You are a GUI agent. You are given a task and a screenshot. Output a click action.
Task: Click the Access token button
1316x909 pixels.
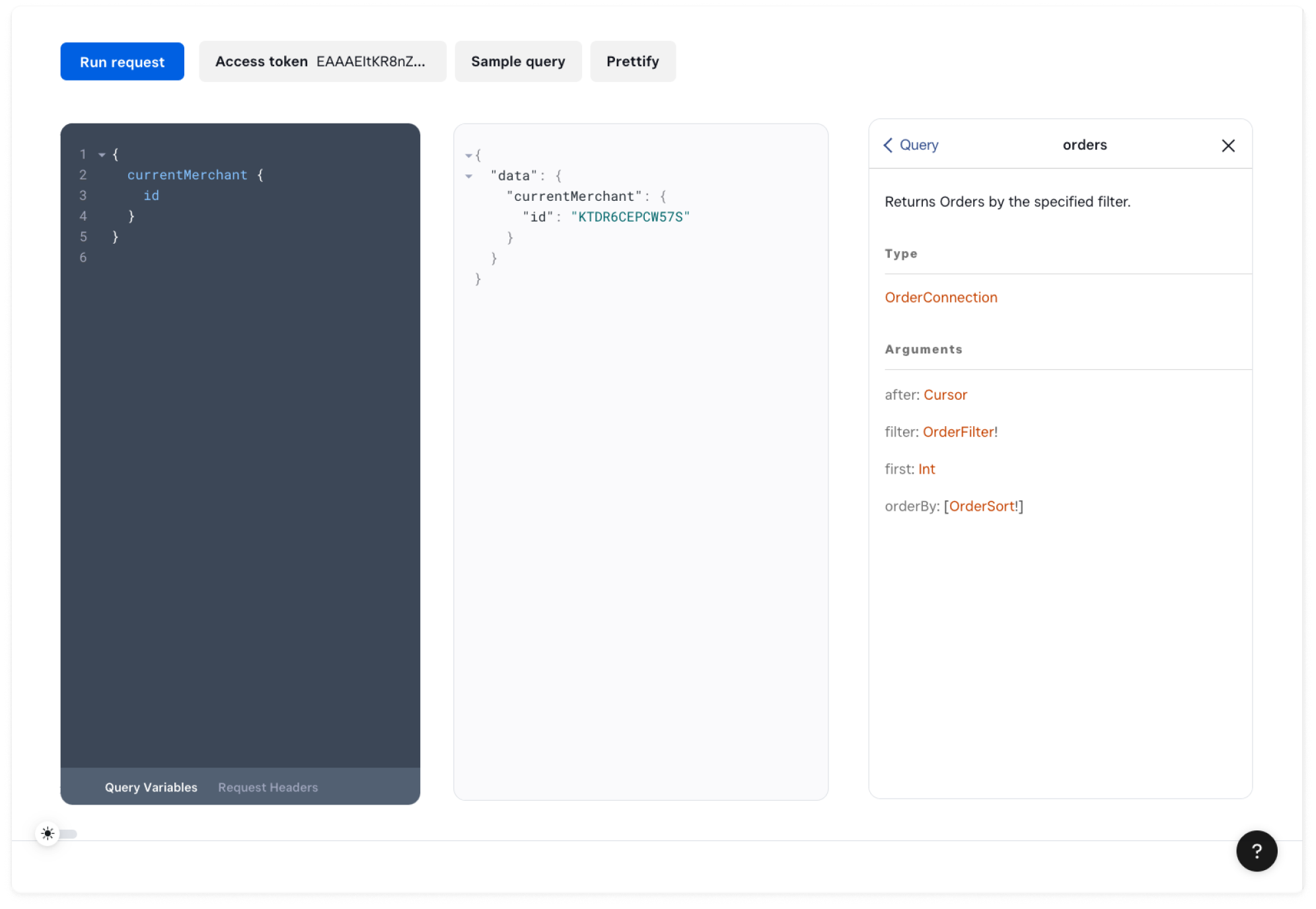(322, 61)
